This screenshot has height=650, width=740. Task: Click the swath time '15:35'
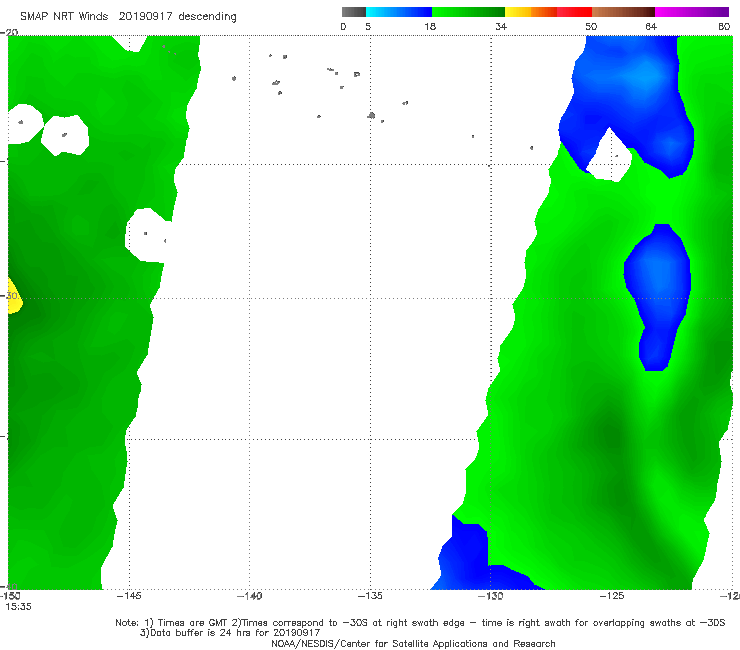coord(18,607)
